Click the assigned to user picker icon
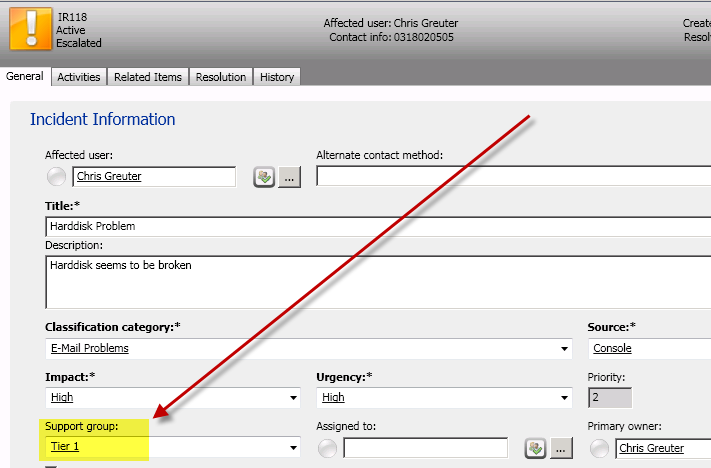Screen dimensions: 711x468 tap(535, 448)
